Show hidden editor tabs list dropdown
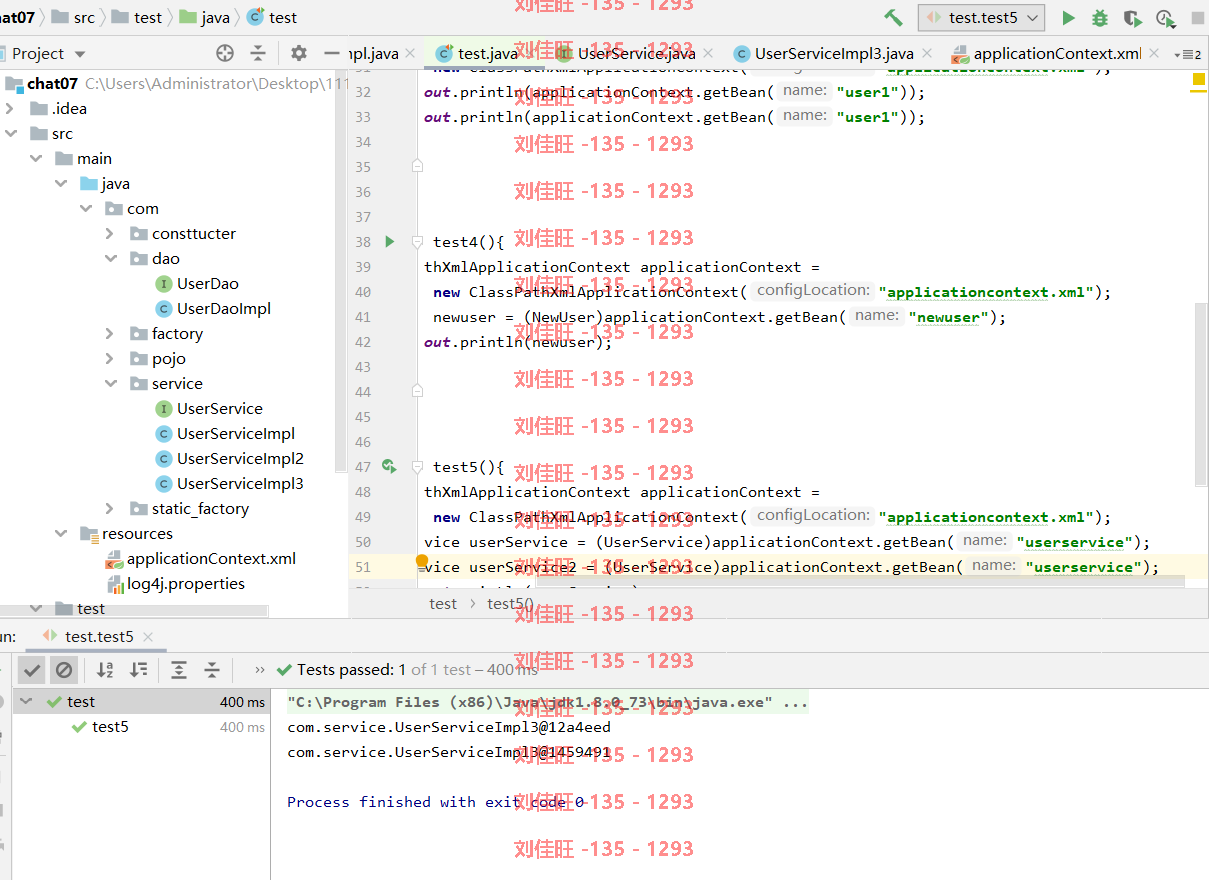The image size is (1209, 880). click(x=1188, y=55)
